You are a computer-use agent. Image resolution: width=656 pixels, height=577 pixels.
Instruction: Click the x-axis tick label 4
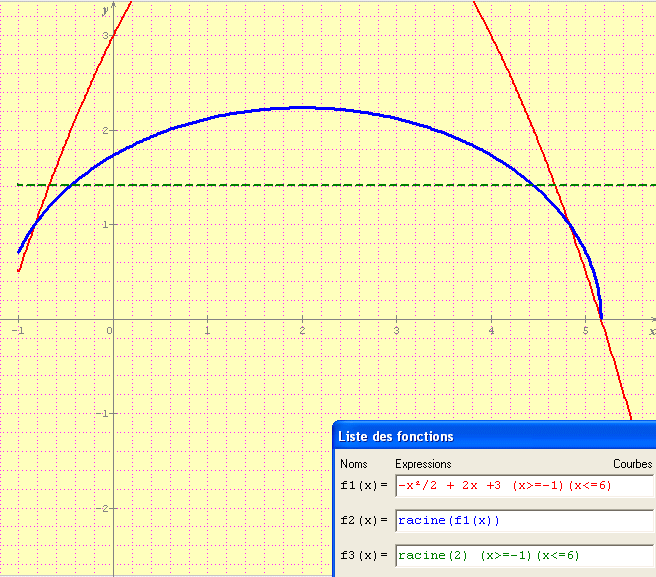491,331
